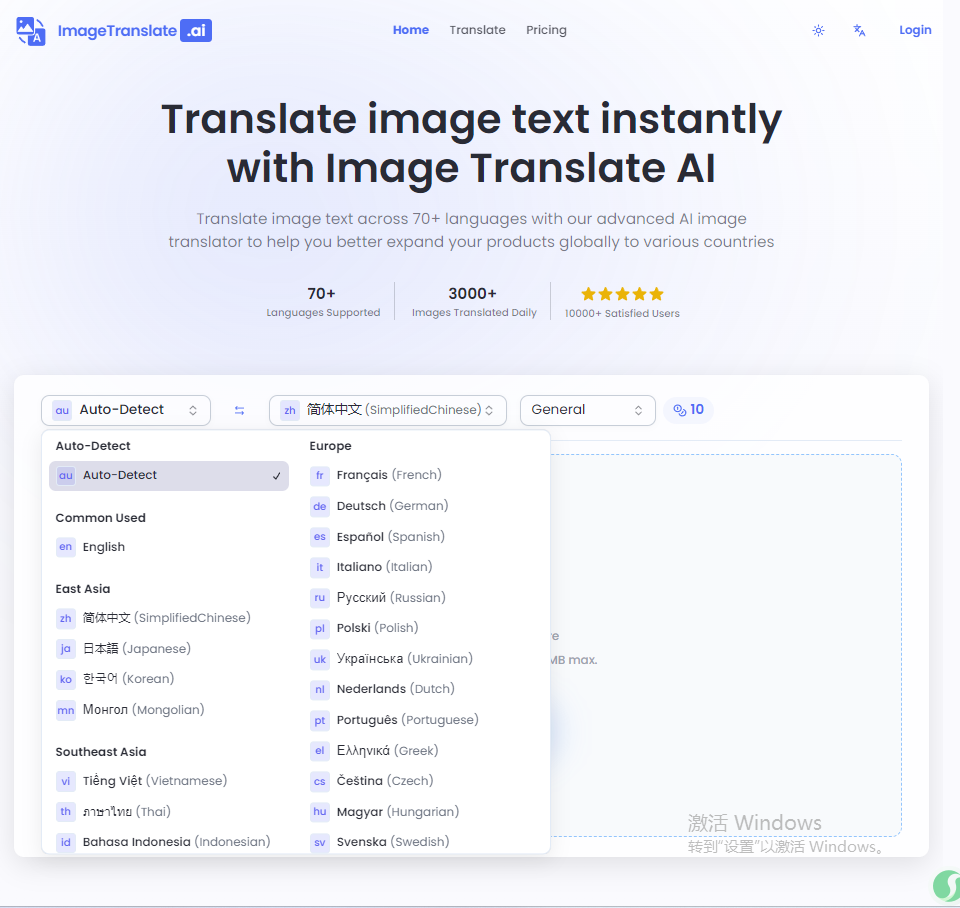Select the checked Auto-Detect option

pyautogui.click(x=168, y=476)
